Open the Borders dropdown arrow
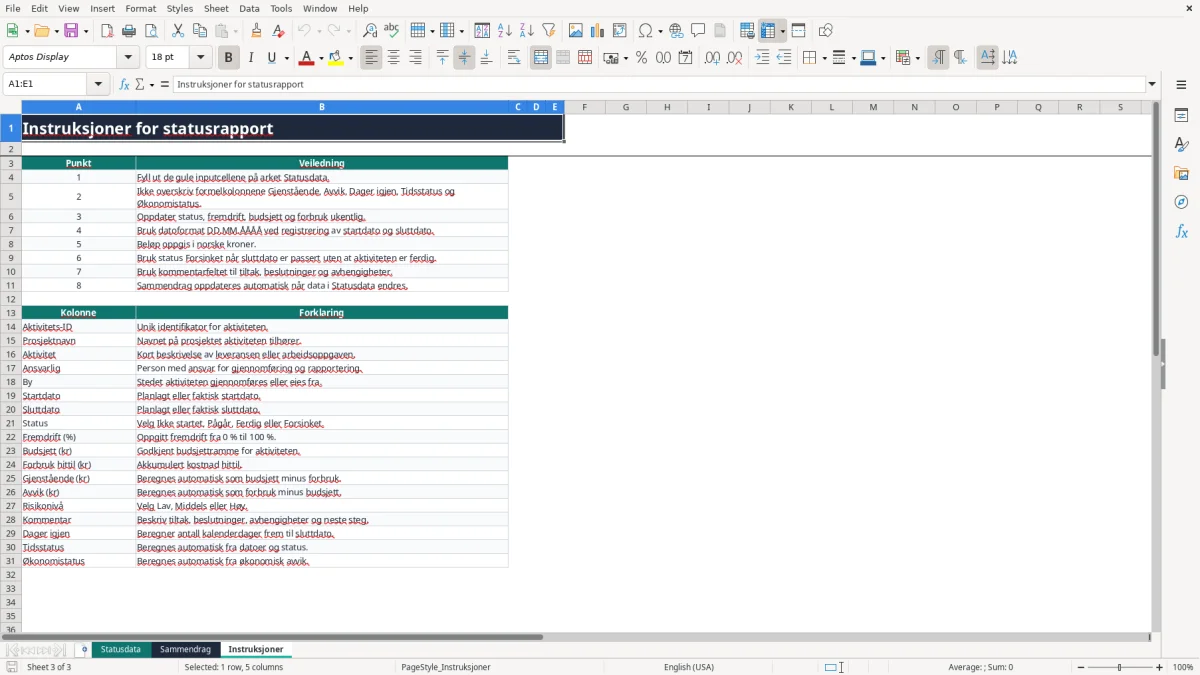This screenshot has height=675, width=1200. point(823,58)
